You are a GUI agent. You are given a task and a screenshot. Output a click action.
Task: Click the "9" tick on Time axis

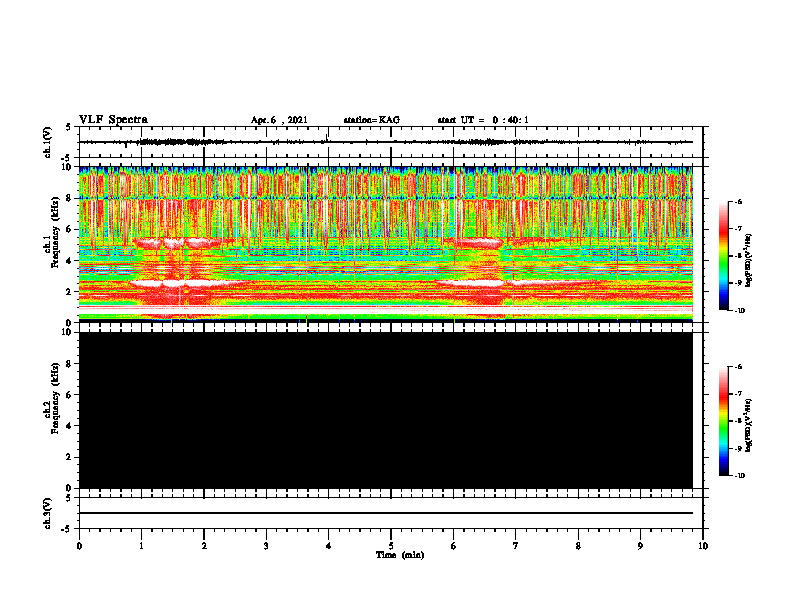coord(640,546)
